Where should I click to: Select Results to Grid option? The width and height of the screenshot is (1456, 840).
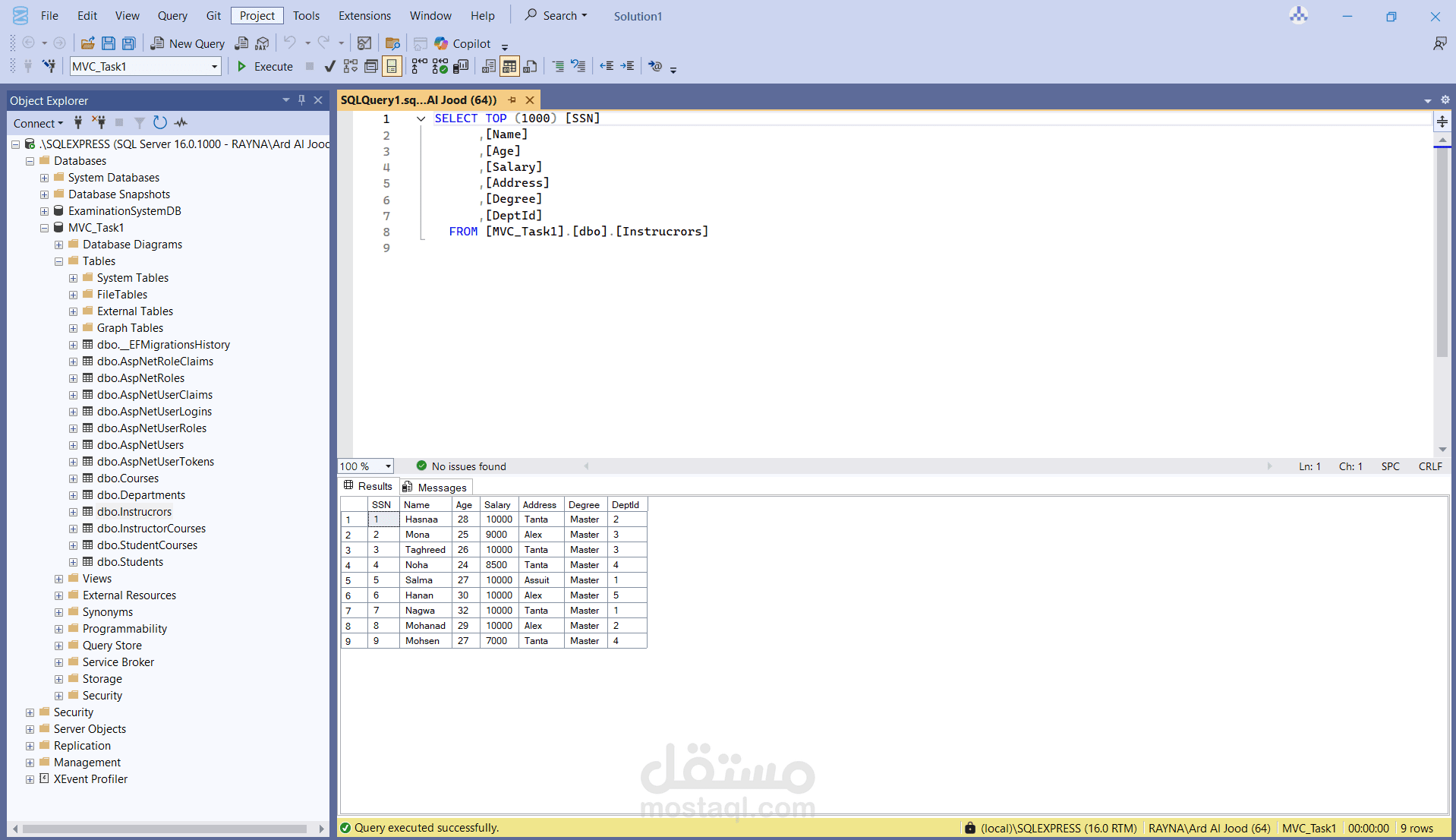coord(509,66)
